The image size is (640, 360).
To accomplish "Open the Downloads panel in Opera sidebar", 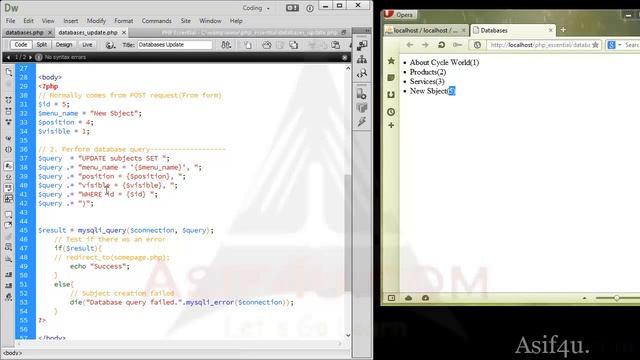I will [391, 95].
